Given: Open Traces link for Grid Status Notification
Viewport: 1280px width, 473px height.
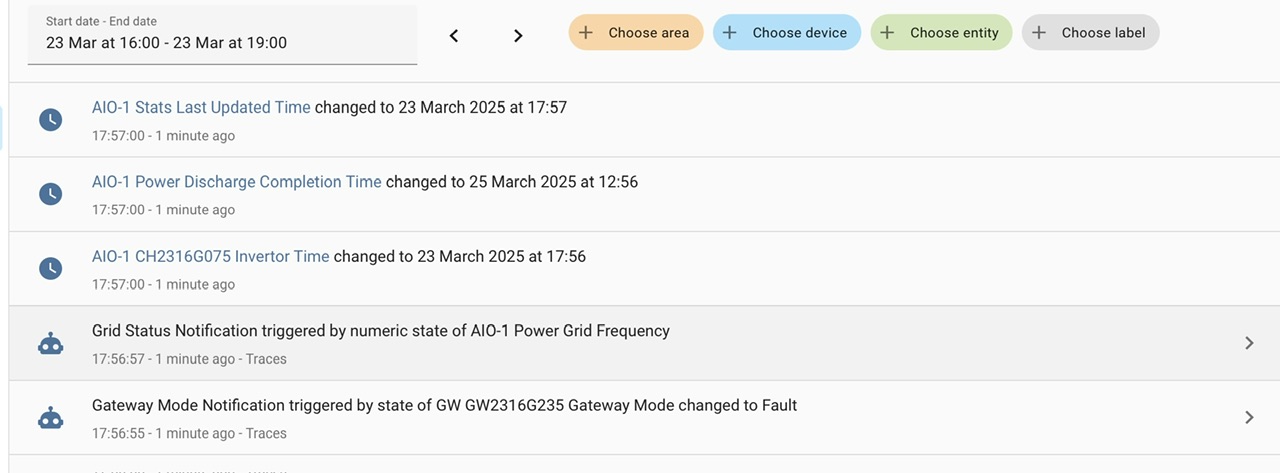Looking at the screenshot, I should 266,359.
